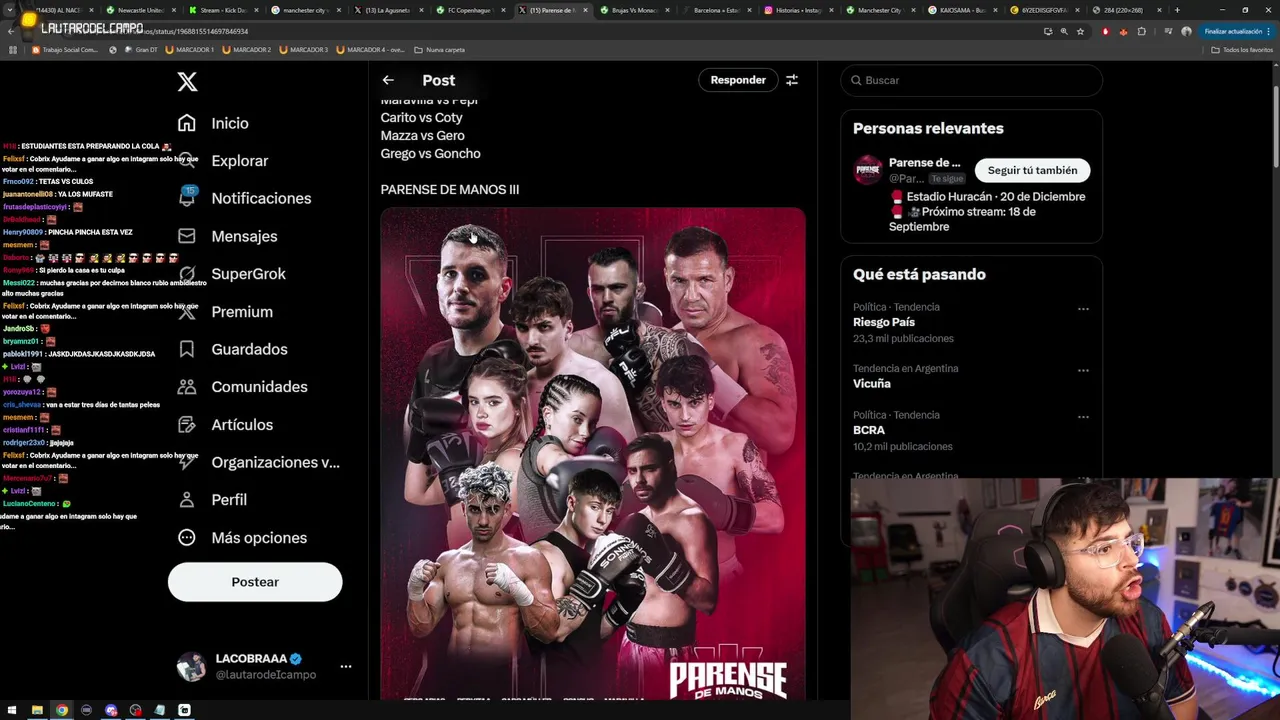Open account menu dots beside LACOBRAAA

point(345,666)
